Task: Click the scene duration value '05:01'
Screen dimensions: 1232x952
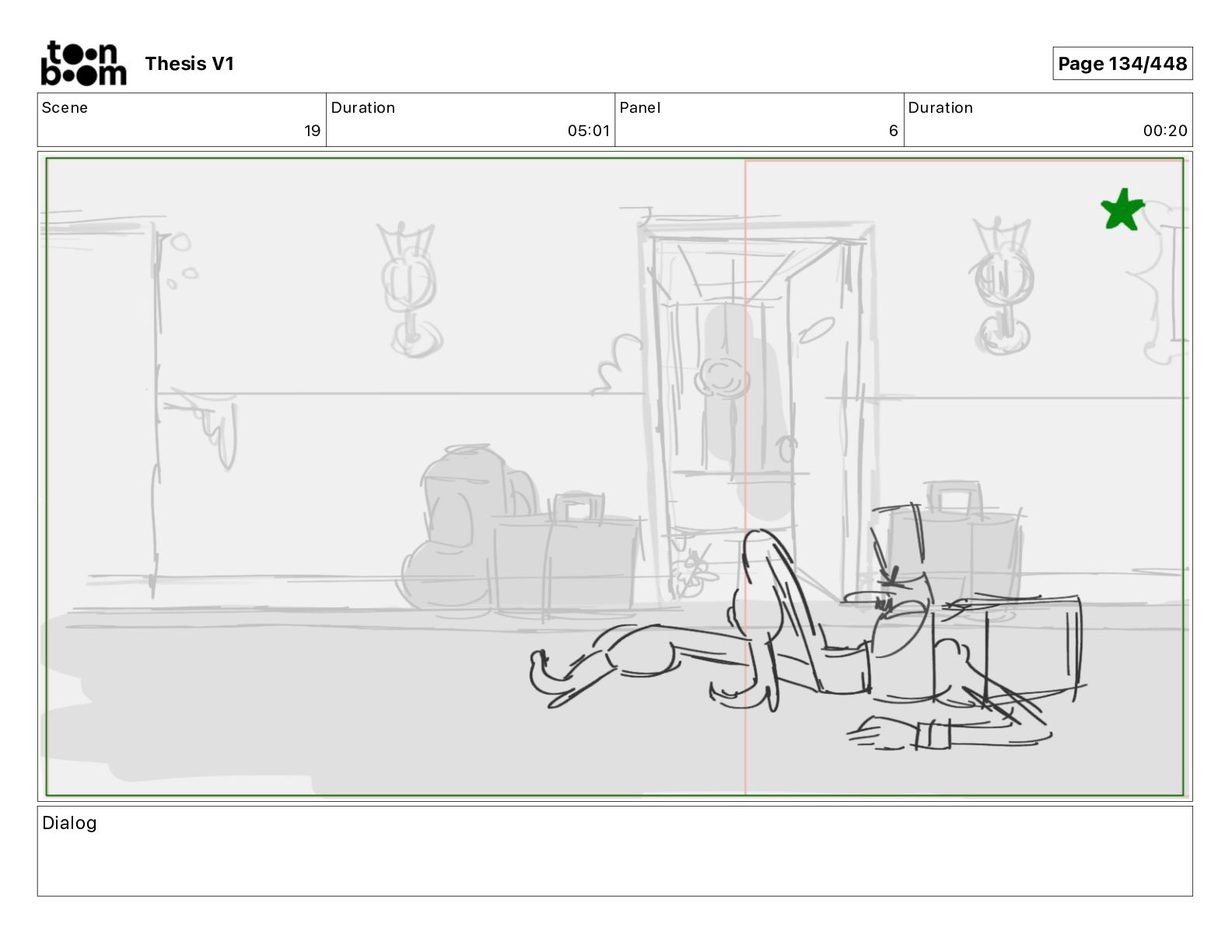Action: [x=589, y=131]
